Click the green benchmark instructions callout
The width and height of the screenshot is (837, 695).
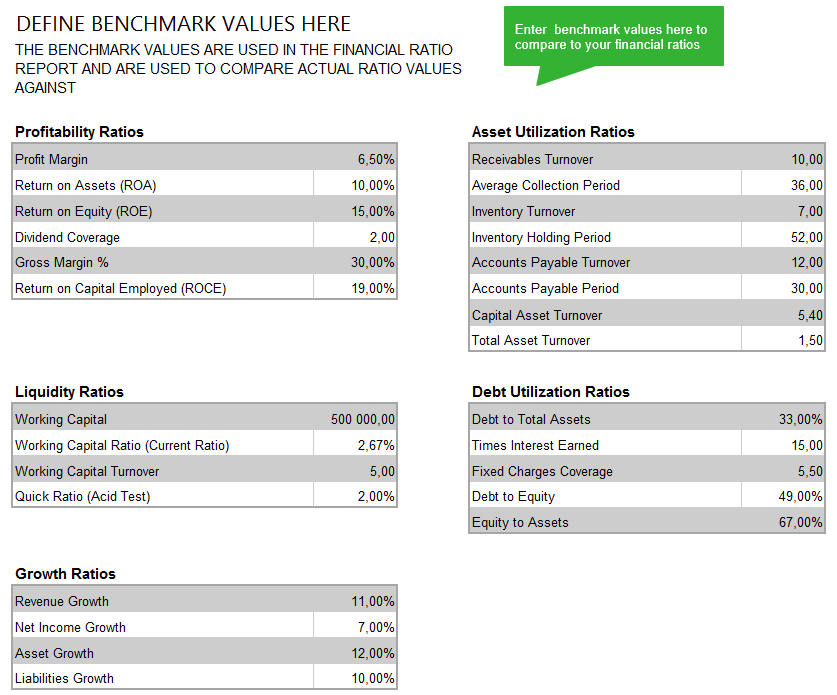click(613, 37)
